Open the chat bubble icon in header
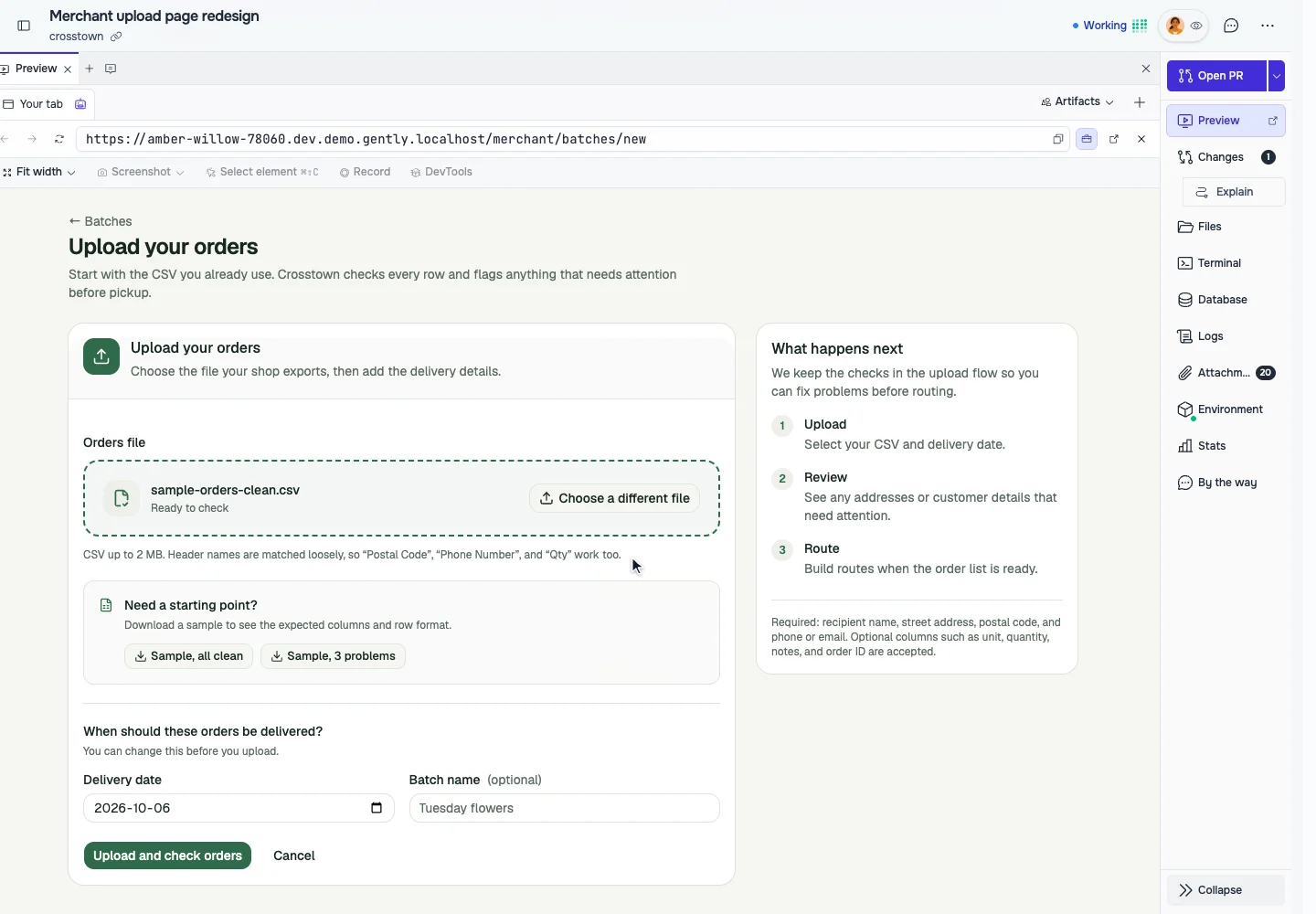This screenshot has height=914, width=1316. [1231, 26]
